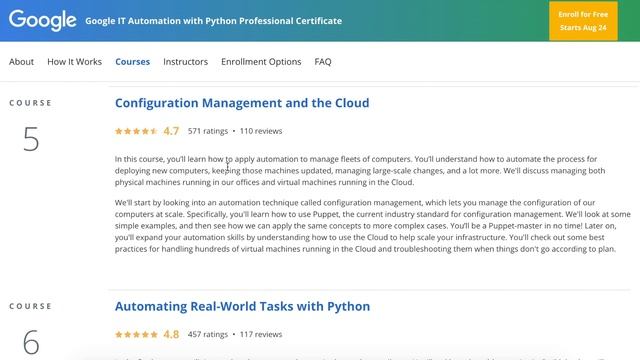Open the About tab
Screen dimensions: 640x360
point(21,62)
